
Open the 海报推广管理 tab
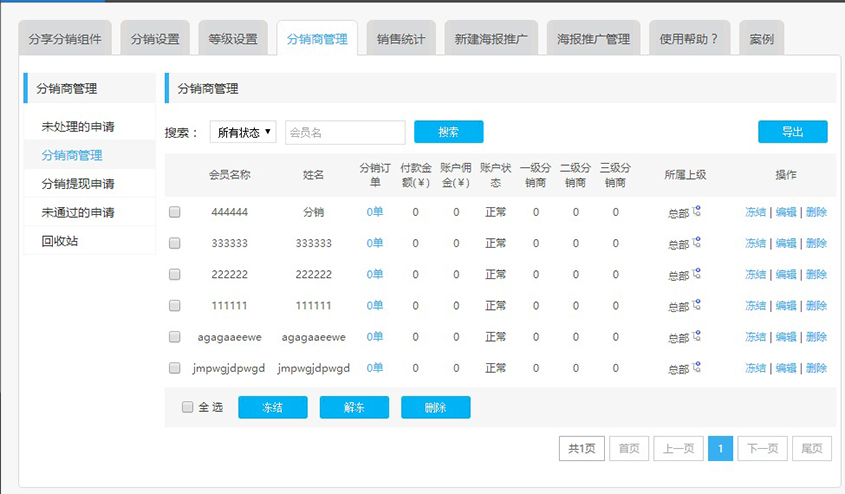[593, 39]
